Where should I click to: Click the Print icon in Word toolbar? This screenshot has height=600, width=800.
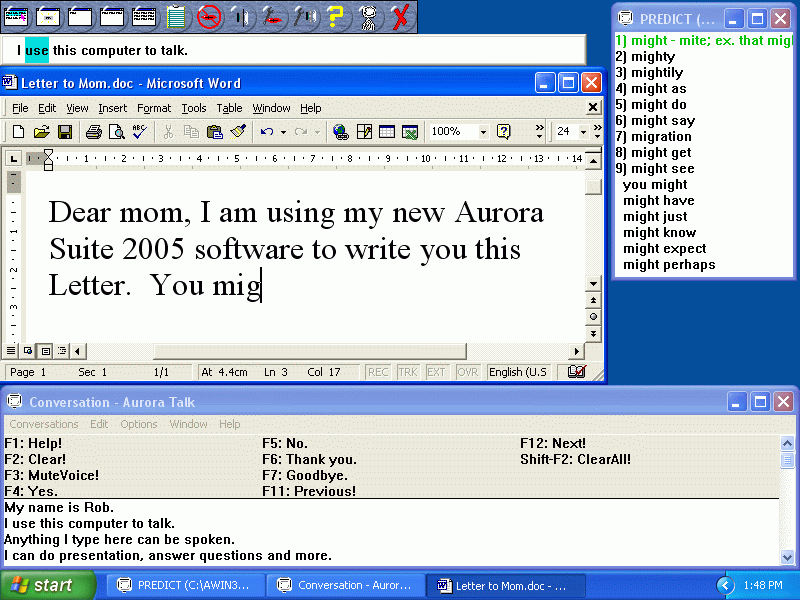(94, 132)
